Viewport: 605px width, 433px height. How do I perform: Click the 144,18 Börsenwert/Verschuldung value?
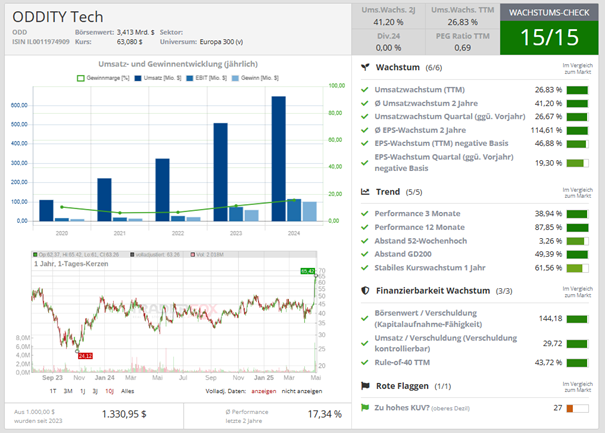click(551, 318)
